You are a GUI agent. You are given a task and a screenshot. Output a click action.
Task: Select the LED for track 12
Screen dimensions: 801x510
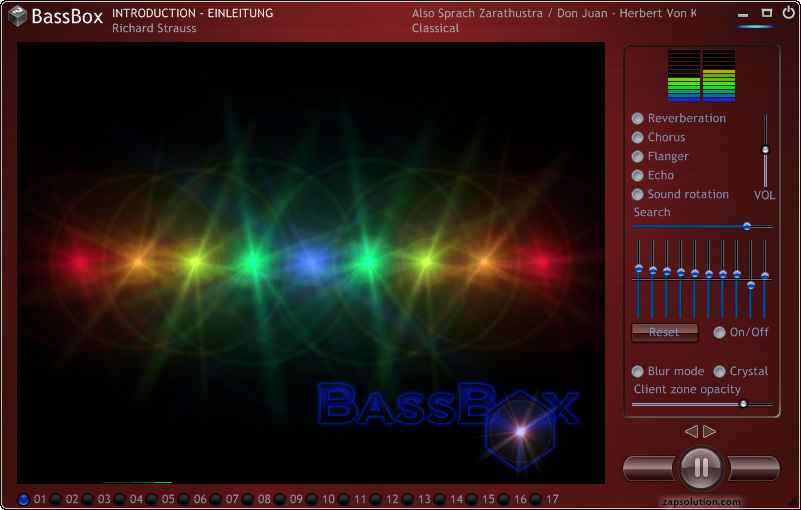376,499
